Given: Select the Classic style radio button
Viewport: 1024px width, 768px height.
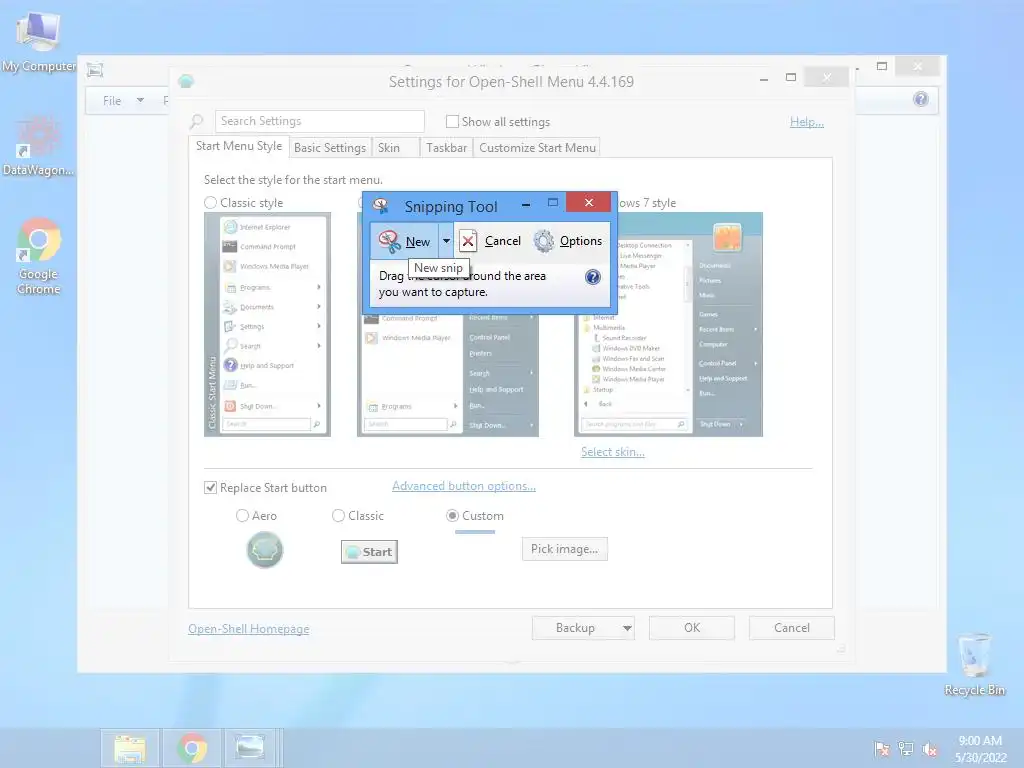Looking at the screenshot, I should [x=210, y=202].
